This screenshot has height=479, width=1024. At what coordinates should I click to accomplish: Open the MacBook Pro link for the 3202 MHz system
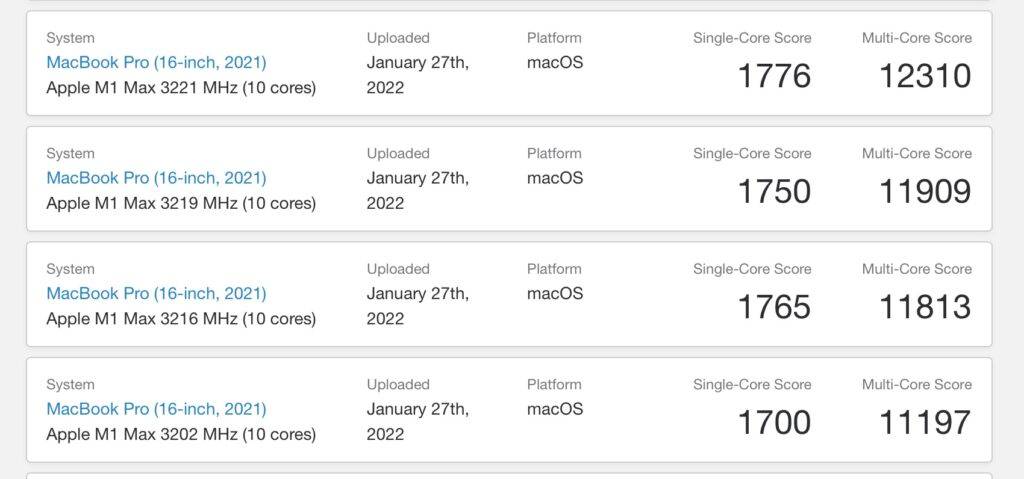[156, 409]
